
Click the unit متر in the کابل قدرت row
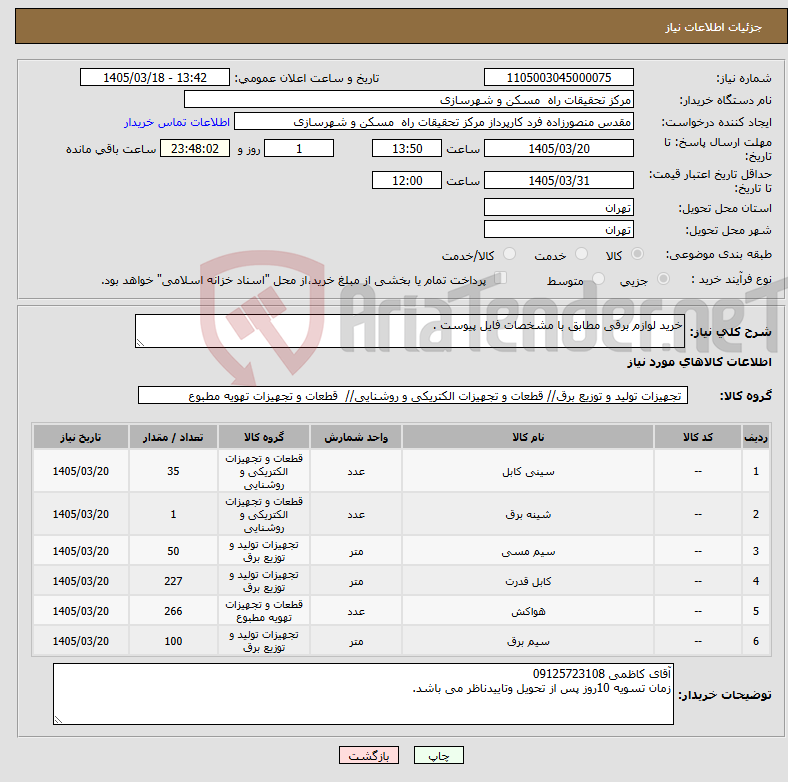356,581
